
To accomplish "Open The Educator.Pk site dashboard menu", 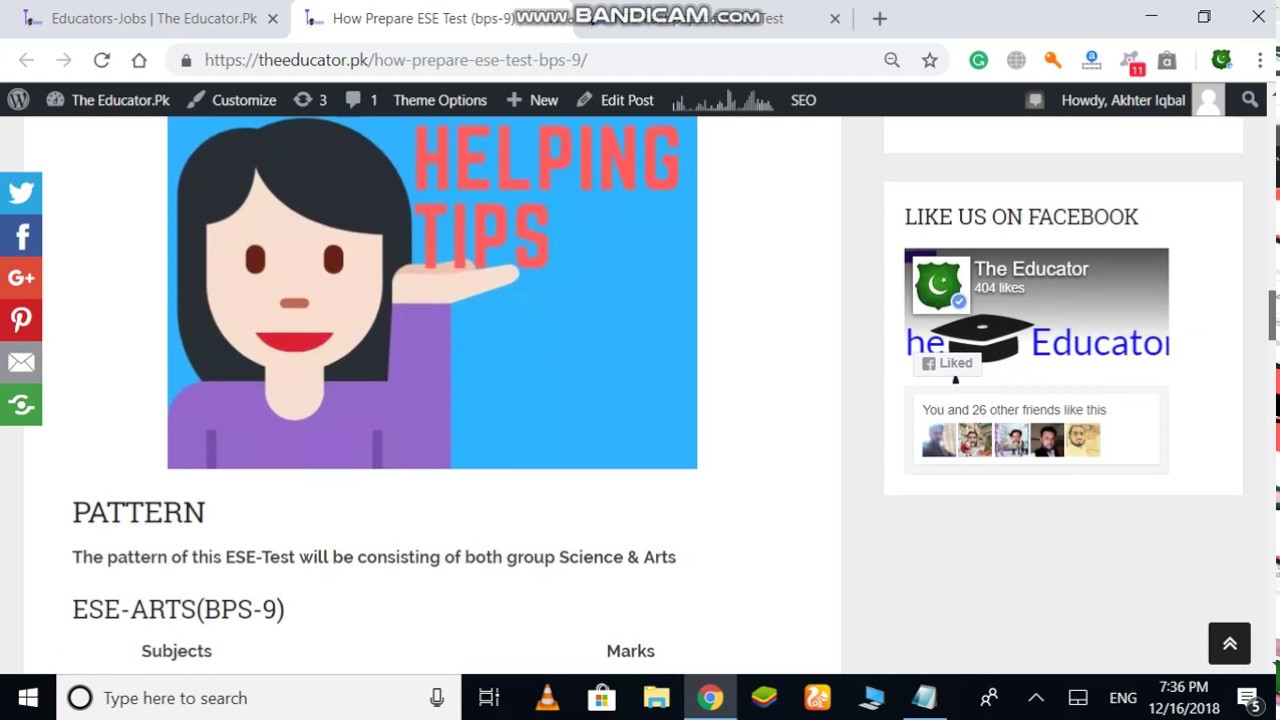I will [108, 100].
